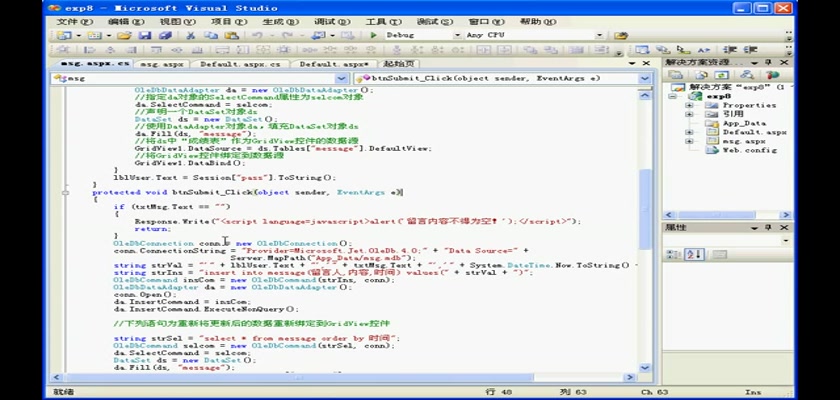Click the Save All icon

click(x=166, y=35)
